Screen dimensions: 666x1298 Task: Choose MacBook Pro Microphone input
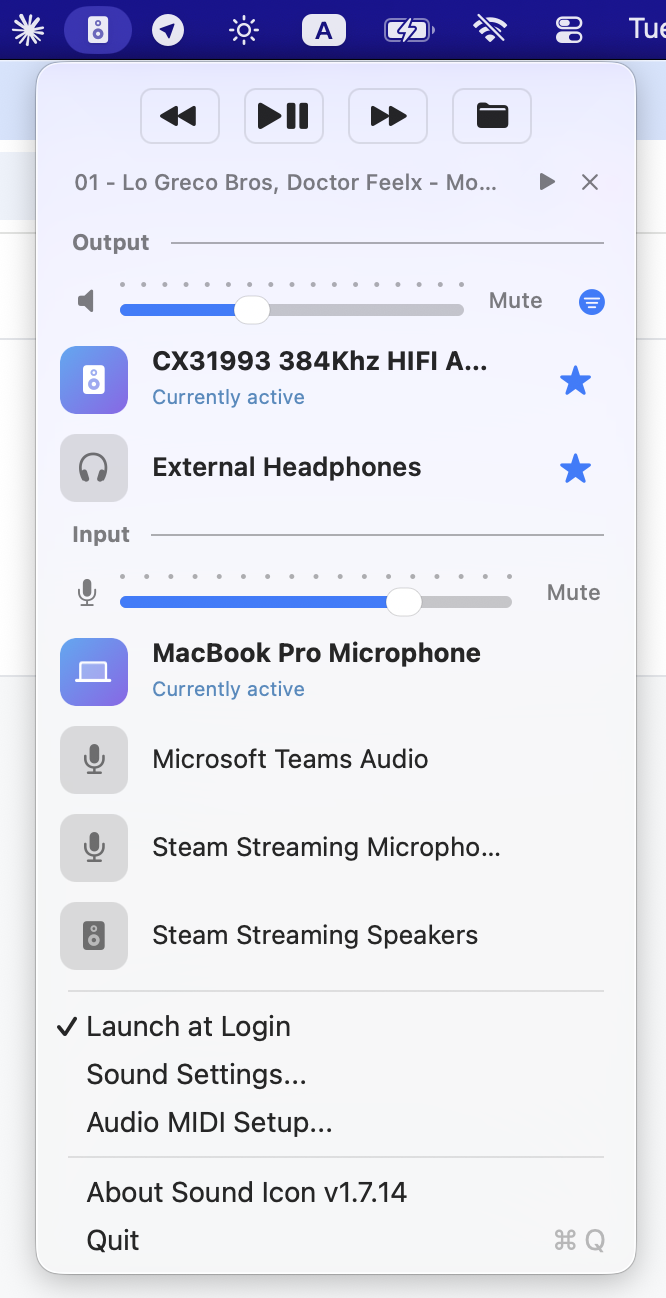click(x=317, y=653)
